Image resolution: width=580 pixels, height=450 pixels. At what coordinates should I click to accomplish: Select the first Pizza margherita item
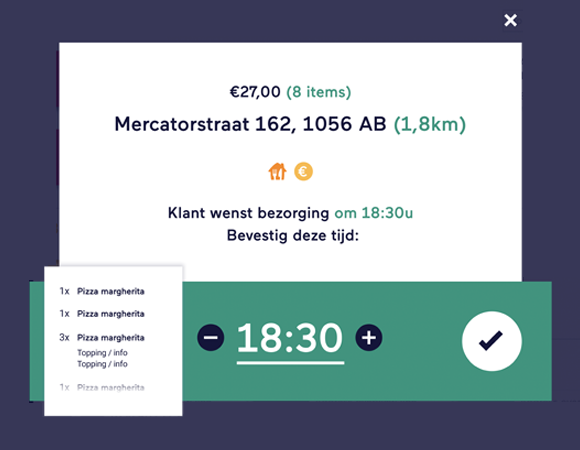point(102,291)
